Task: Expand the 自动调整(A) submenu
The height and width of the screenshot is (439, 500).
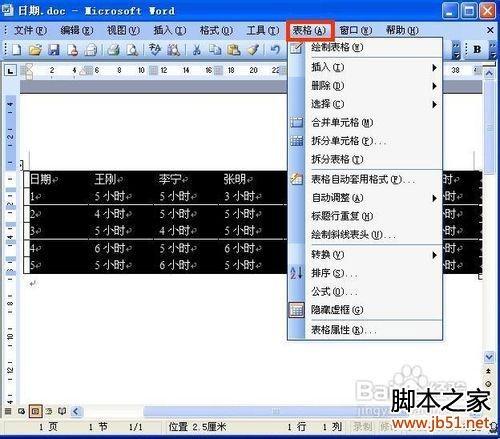Action: [x=365, y=198]
